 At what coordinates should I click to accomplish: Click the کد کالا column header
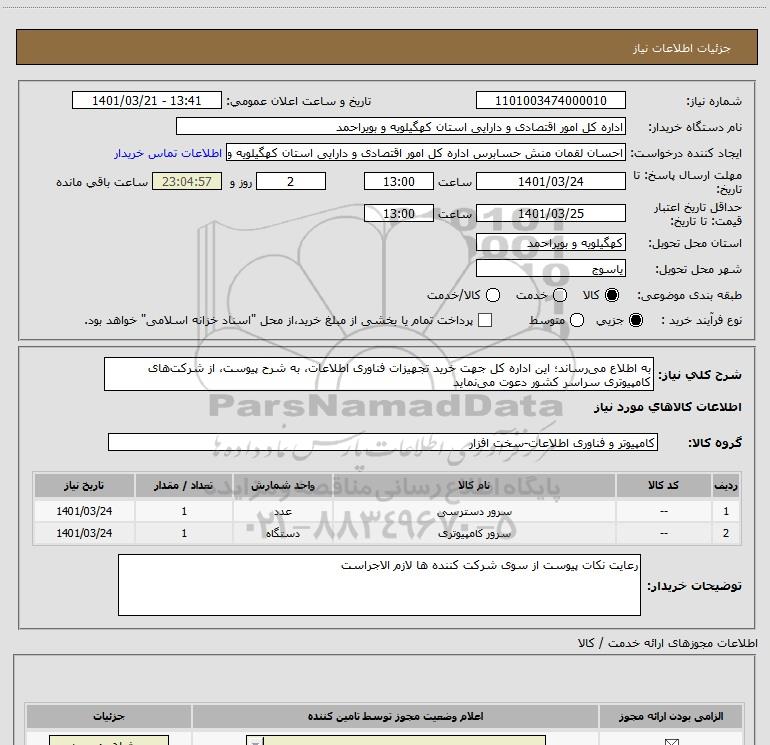[663, 485]
